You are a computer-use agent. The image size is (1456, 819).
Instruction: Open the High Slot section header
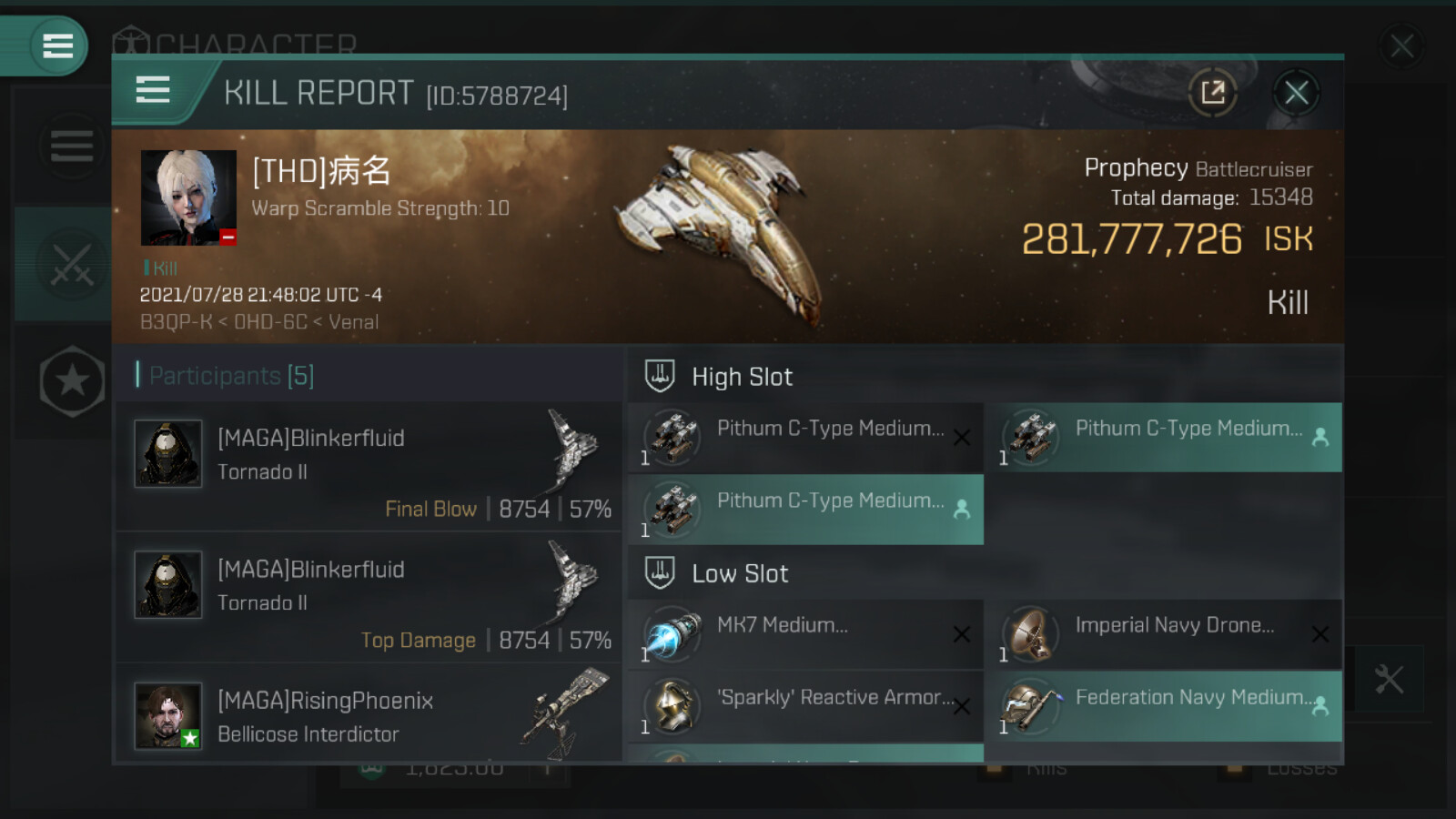[742, 377]
